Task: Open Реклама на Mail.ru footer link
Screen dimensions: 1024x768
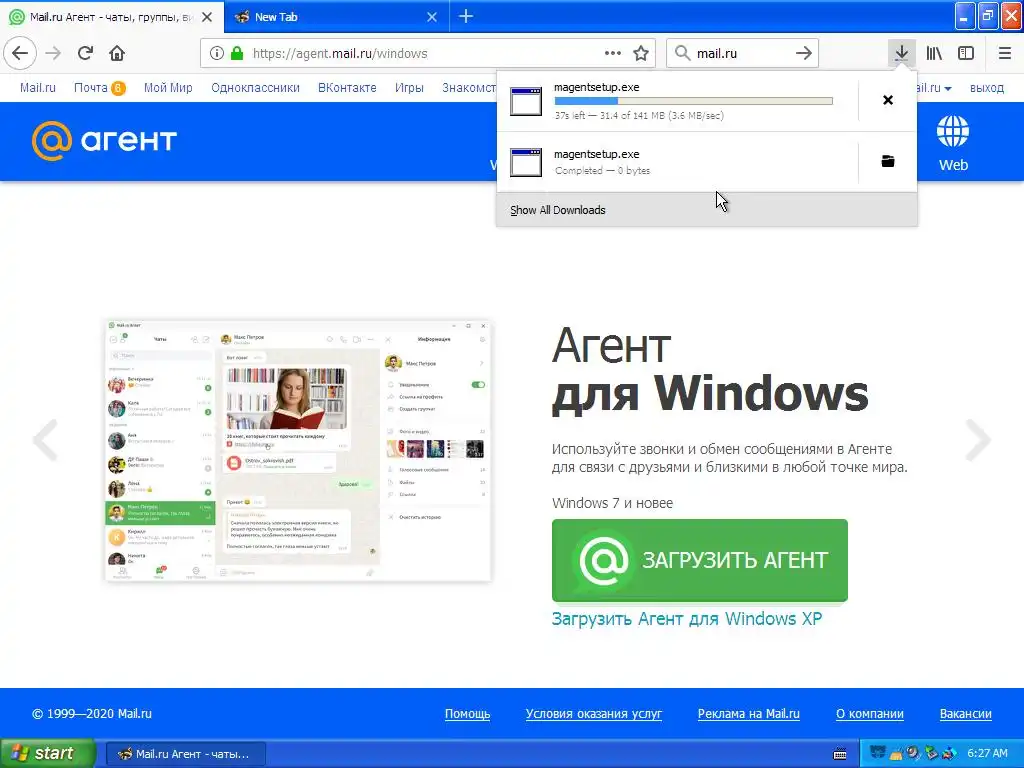Action: tap(748, 714)
